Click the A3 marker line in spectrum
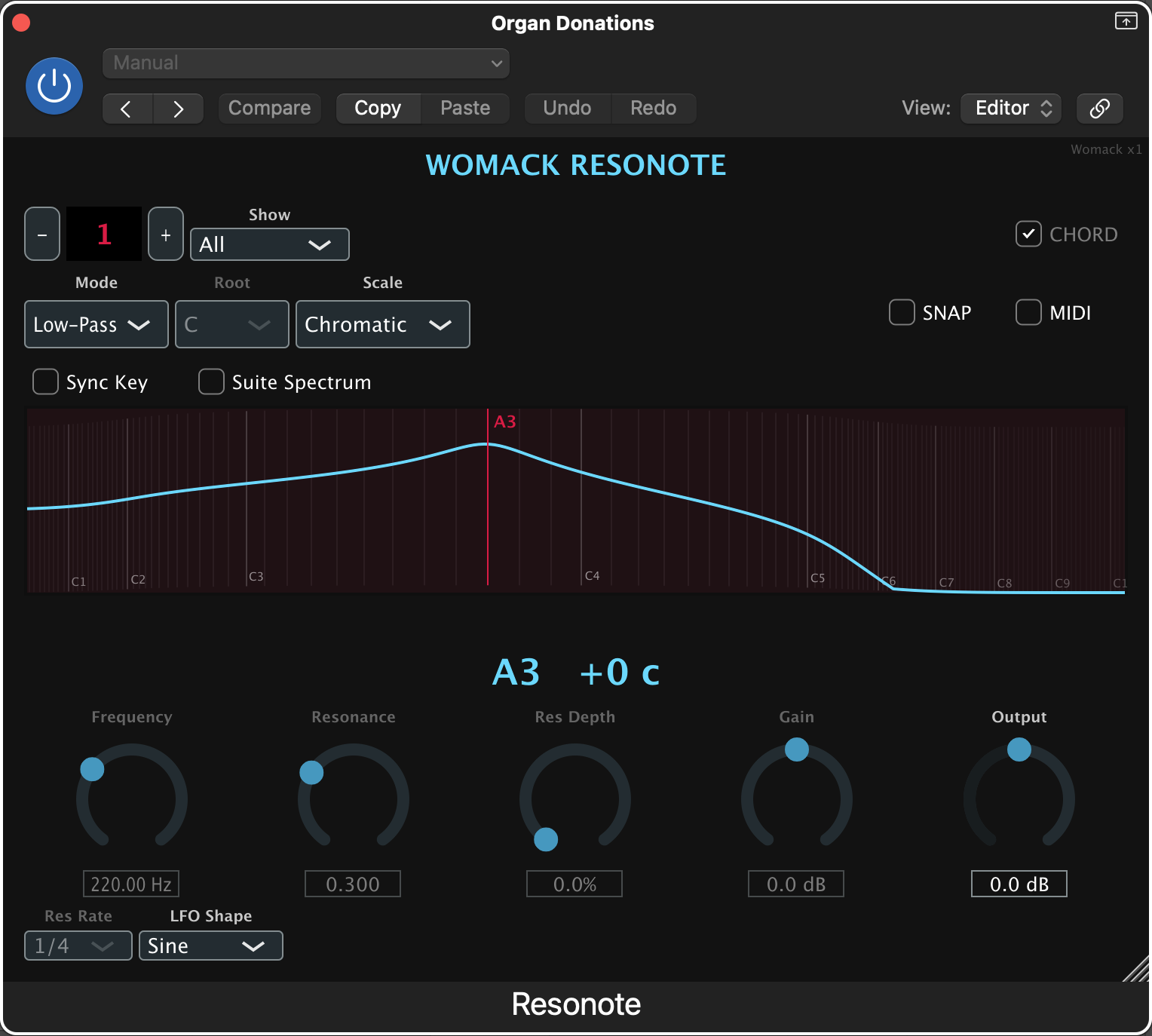 coord(488,498)
